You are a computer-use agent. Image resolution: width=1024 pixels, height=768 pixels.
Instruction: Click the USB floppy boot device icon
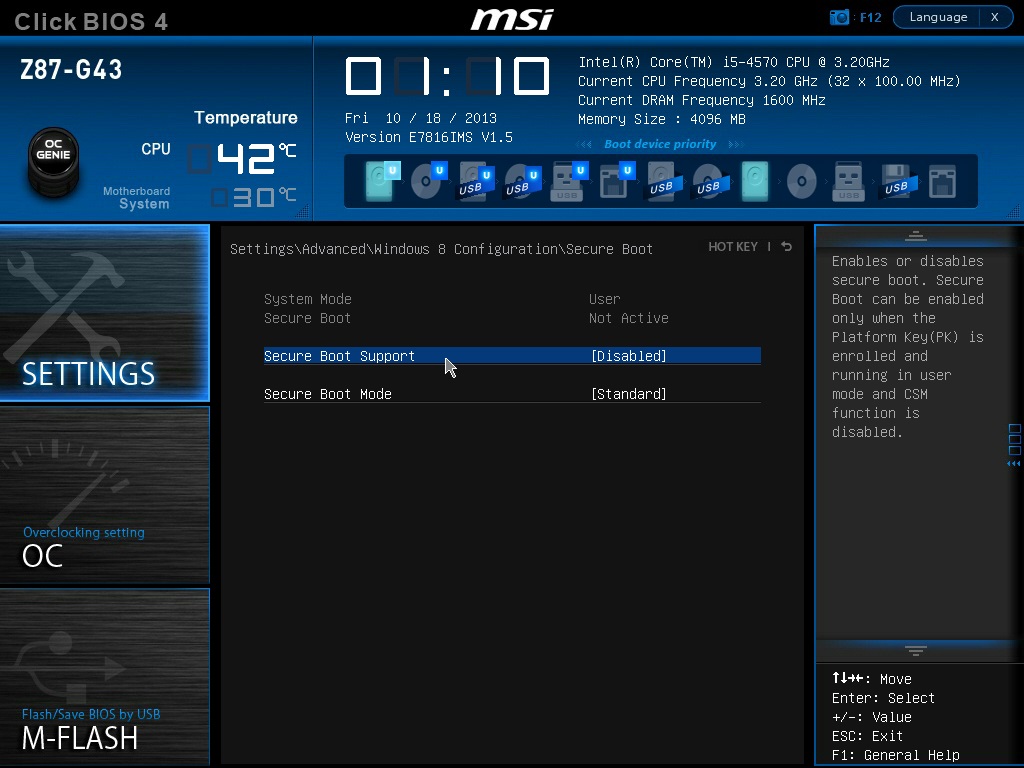click(895, 182)
